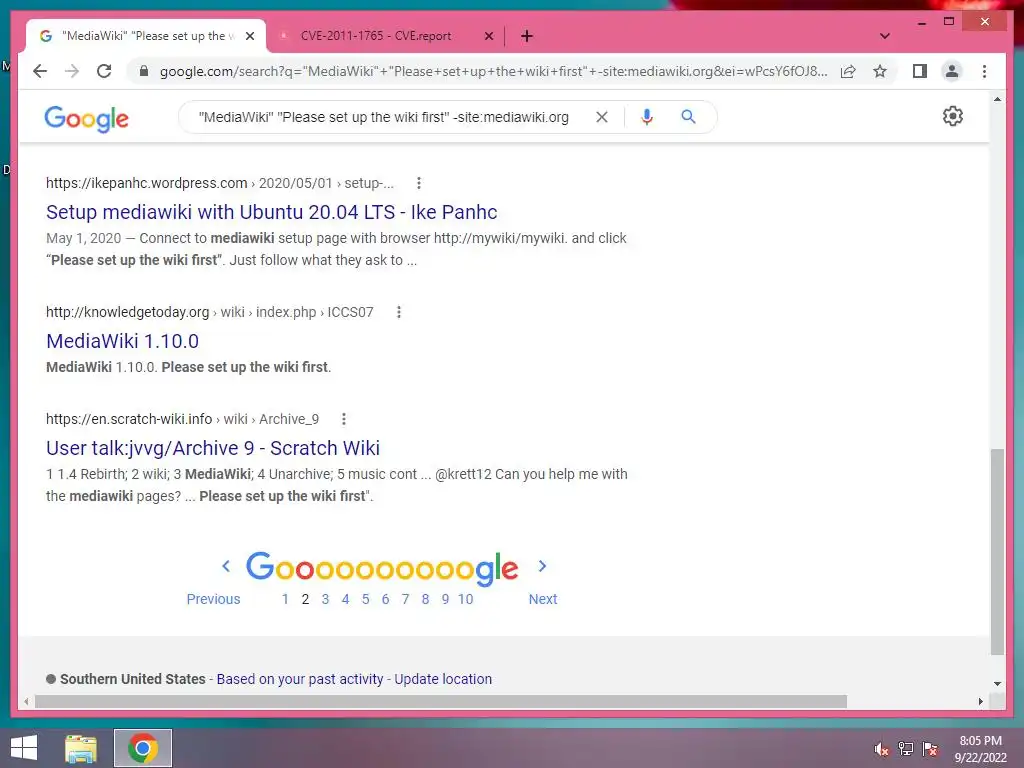Image resolution: width=1024 pixels, height=768 pixels.
Task: Jump to results page 8
Action: pyautogui.click(x=425, y=599)
